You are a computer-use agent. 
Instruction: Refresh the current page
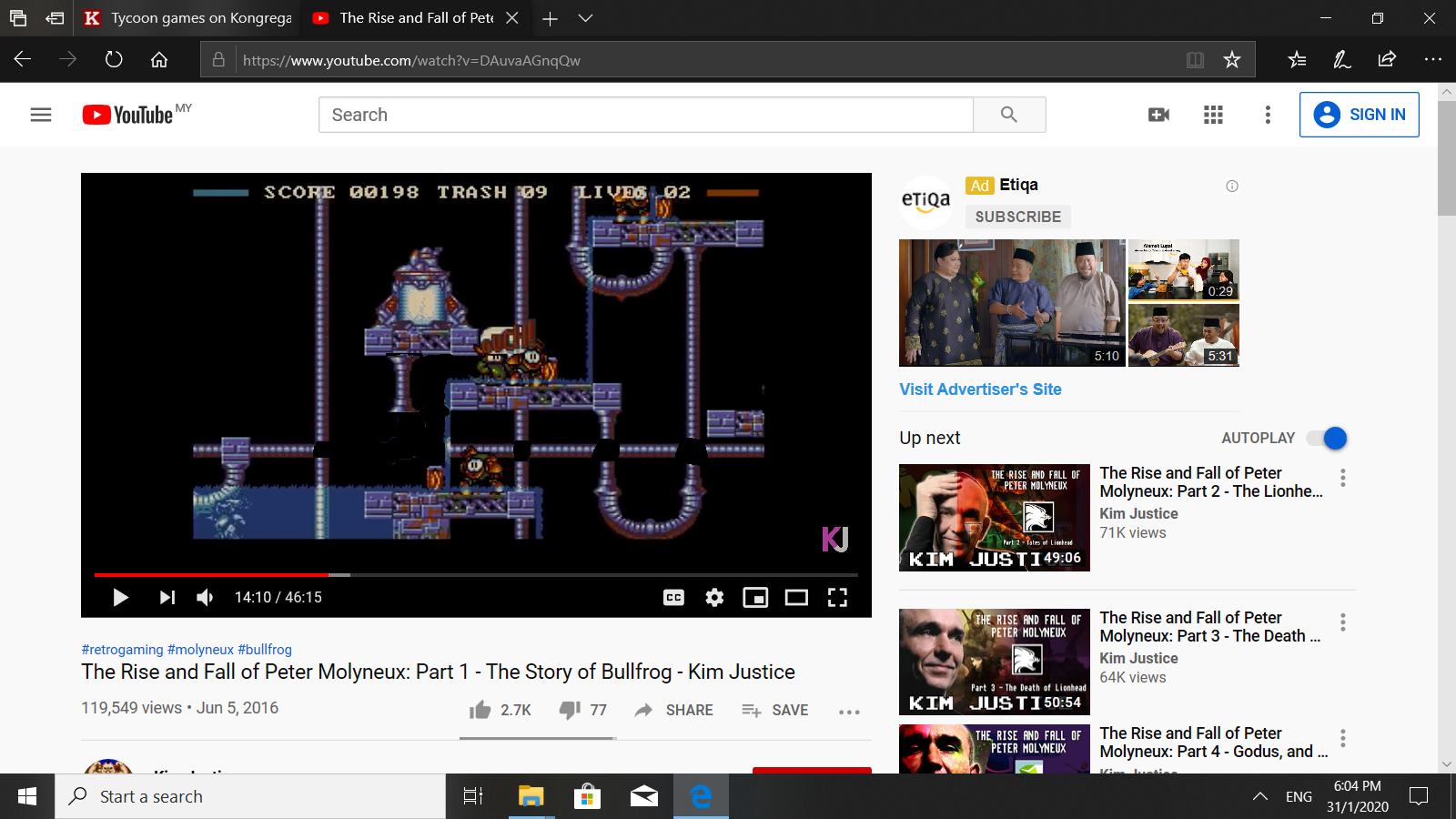(x=114, y=60)
